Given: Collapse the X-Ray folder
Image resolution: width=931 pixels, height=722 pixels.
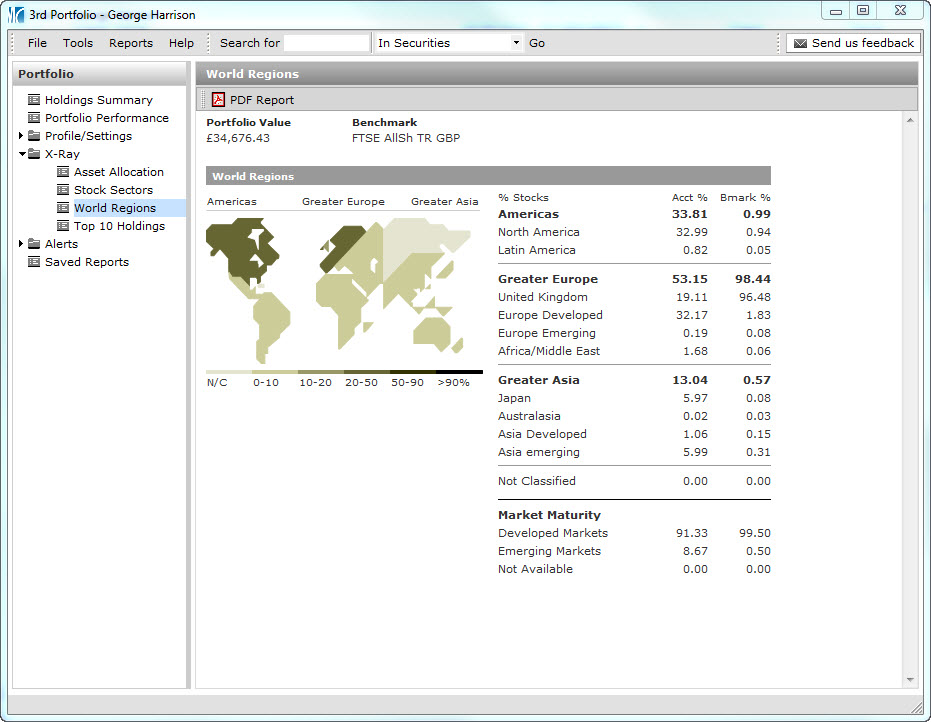Looking at the screenshot, I should tap(21, 154).
